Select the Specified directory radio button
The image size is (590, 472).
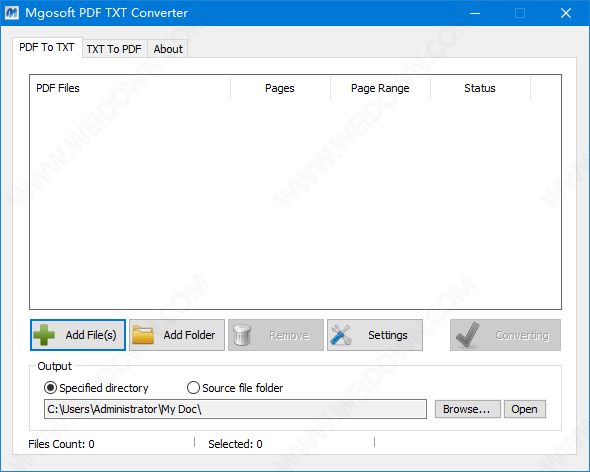pyautogui.click(x=50, y=388)
